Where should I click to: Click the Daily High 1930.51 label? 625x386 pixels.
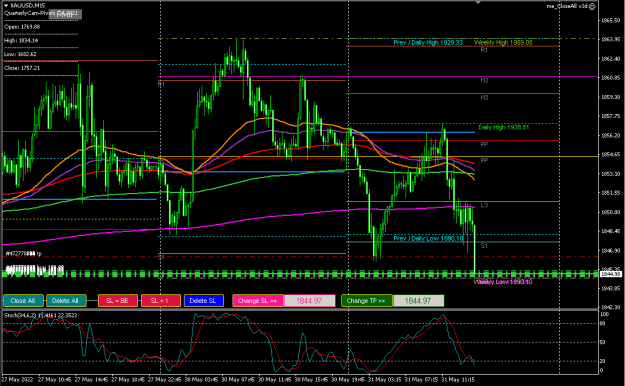tap(503, 128)
